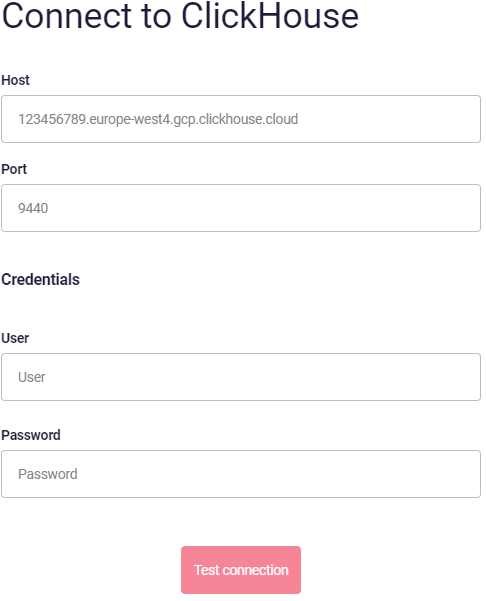The image size is (486, 601).
Task: Select the Password input field
Action: coord(241,474)
